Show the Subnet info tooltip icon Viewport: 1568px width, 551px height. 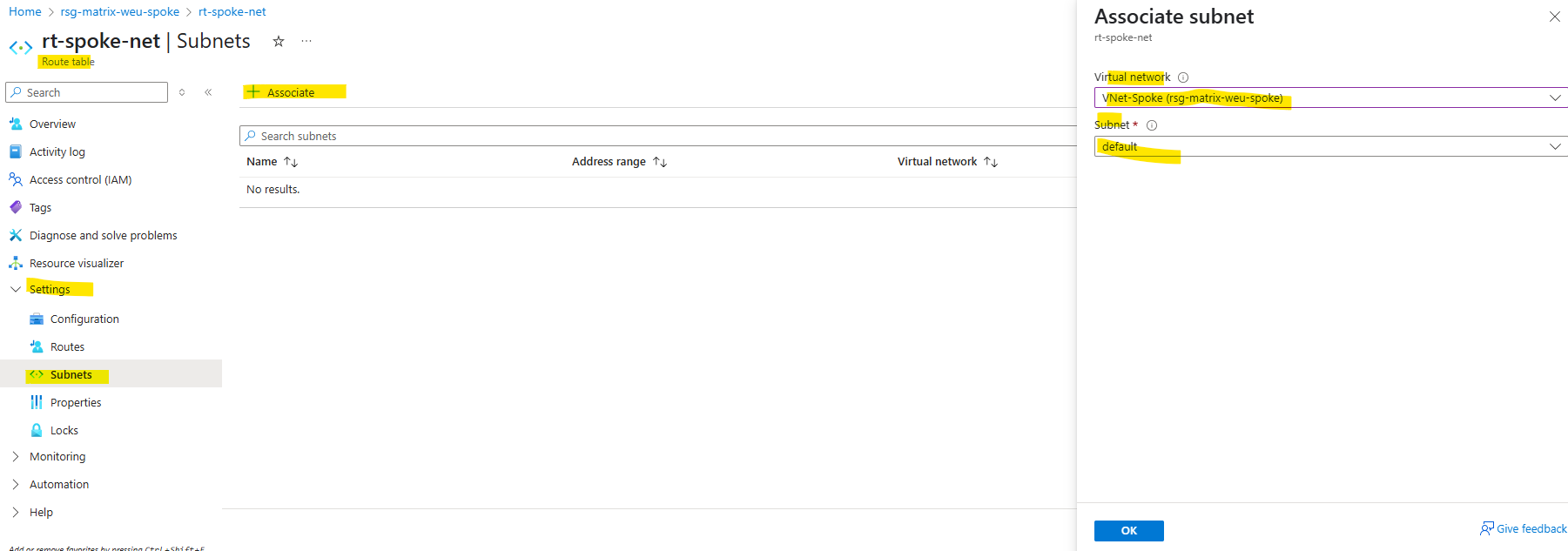pyautogui.click(x=1152, y=125)
